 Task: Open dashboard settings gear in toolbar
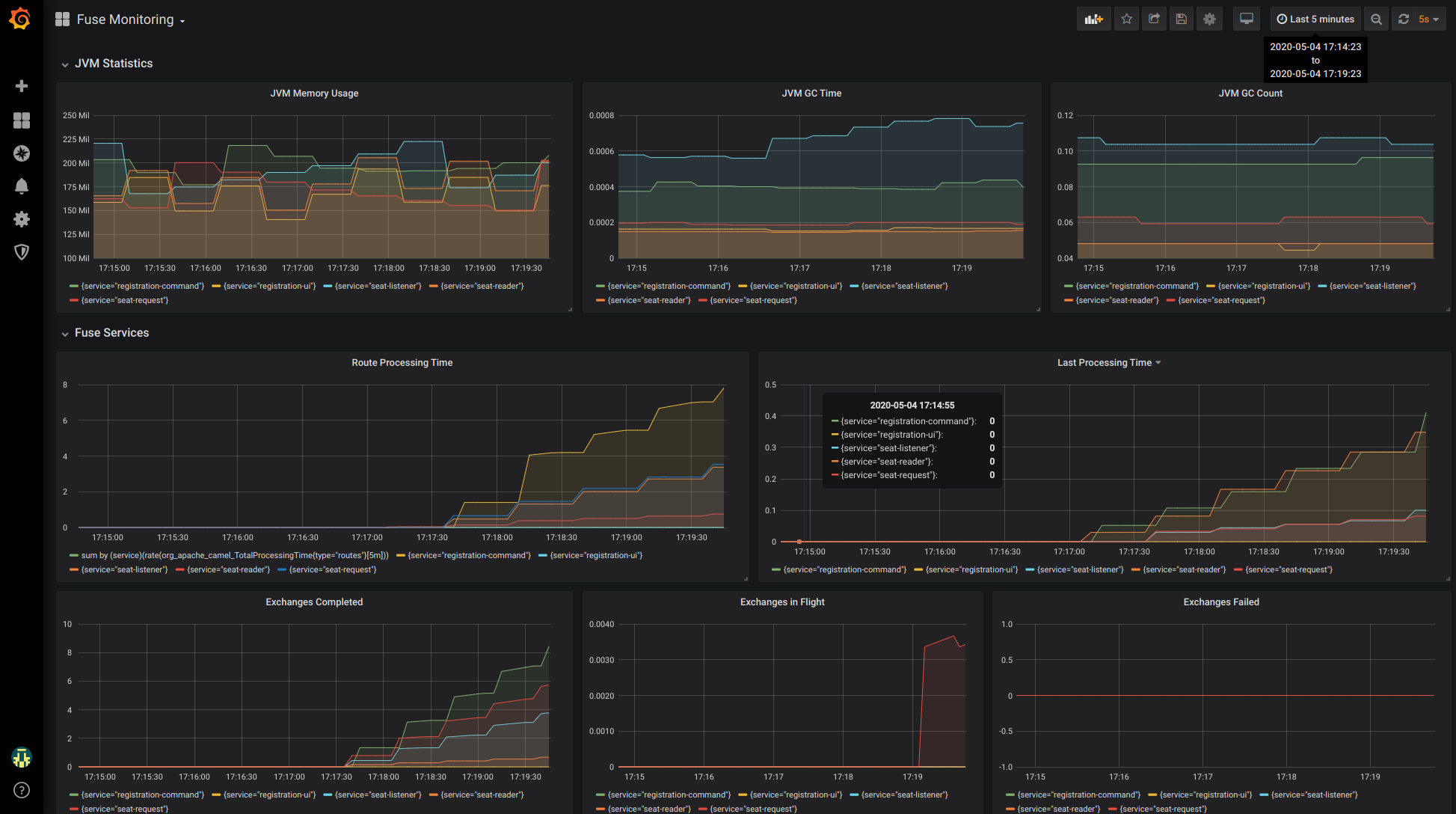point(1209,19)
